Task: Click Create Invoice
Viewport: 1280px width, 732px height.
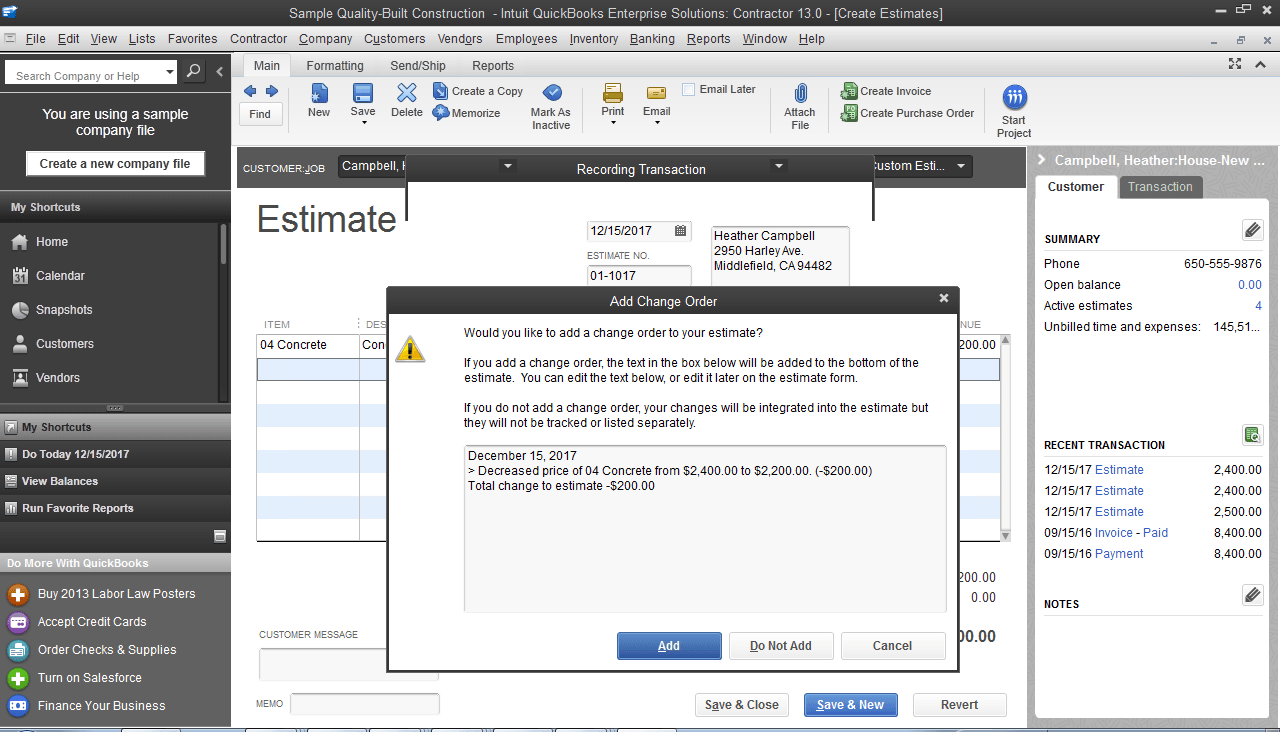Action: (886, 91)
